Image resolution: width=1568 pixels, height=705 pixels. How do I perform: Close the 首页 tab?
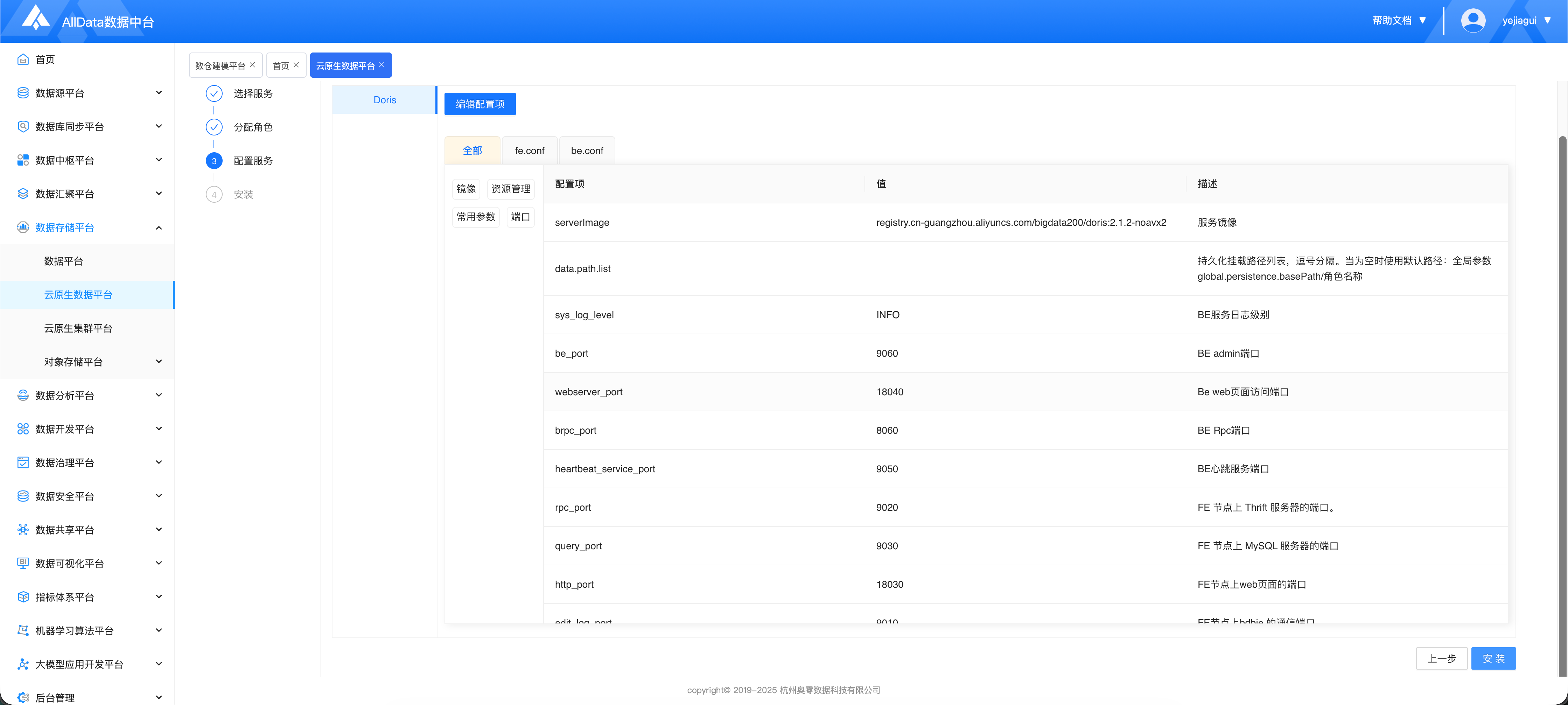[296, 64]
